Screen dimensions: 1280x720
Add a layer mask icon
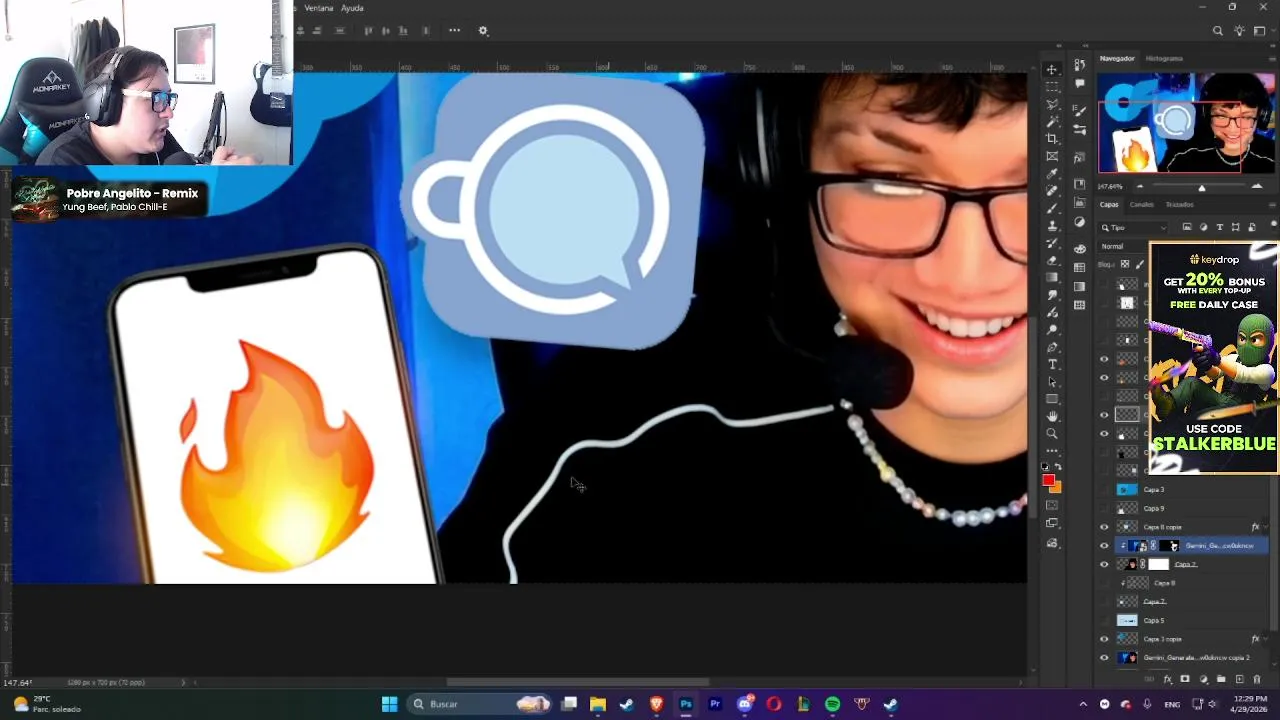click(x=1185, y=679)
